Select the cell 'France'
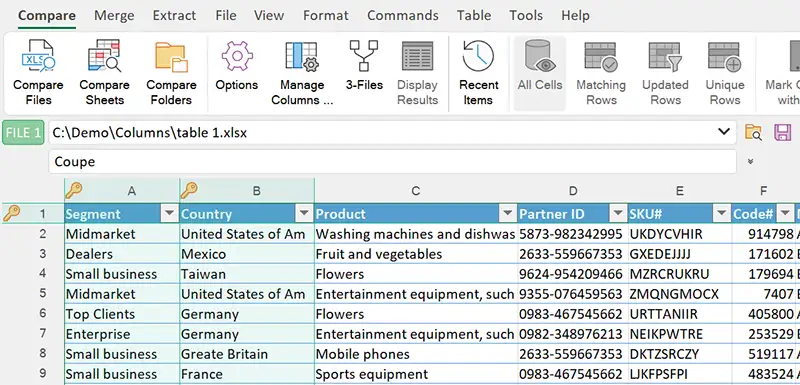The width and height of the screenshot is (800, 385). pos(247,374)
